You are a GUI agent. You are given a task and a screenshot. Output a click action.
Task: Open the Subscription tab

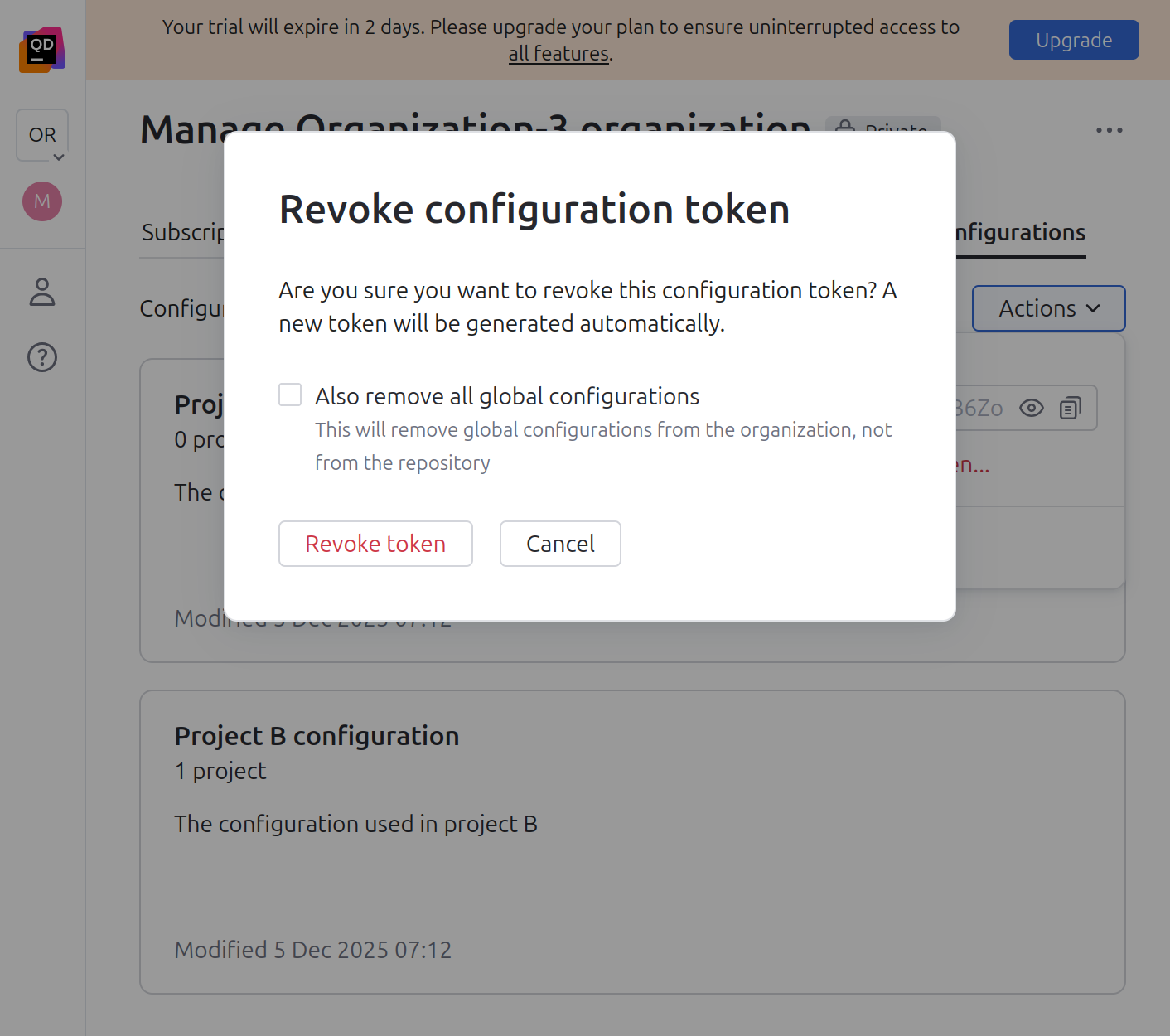point(186,232)
